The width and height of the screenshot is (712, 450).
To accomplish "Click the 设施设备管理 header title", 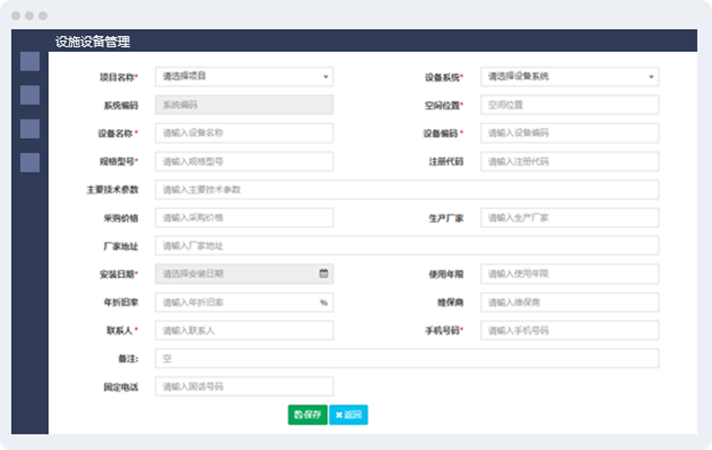I will (93, 42).
